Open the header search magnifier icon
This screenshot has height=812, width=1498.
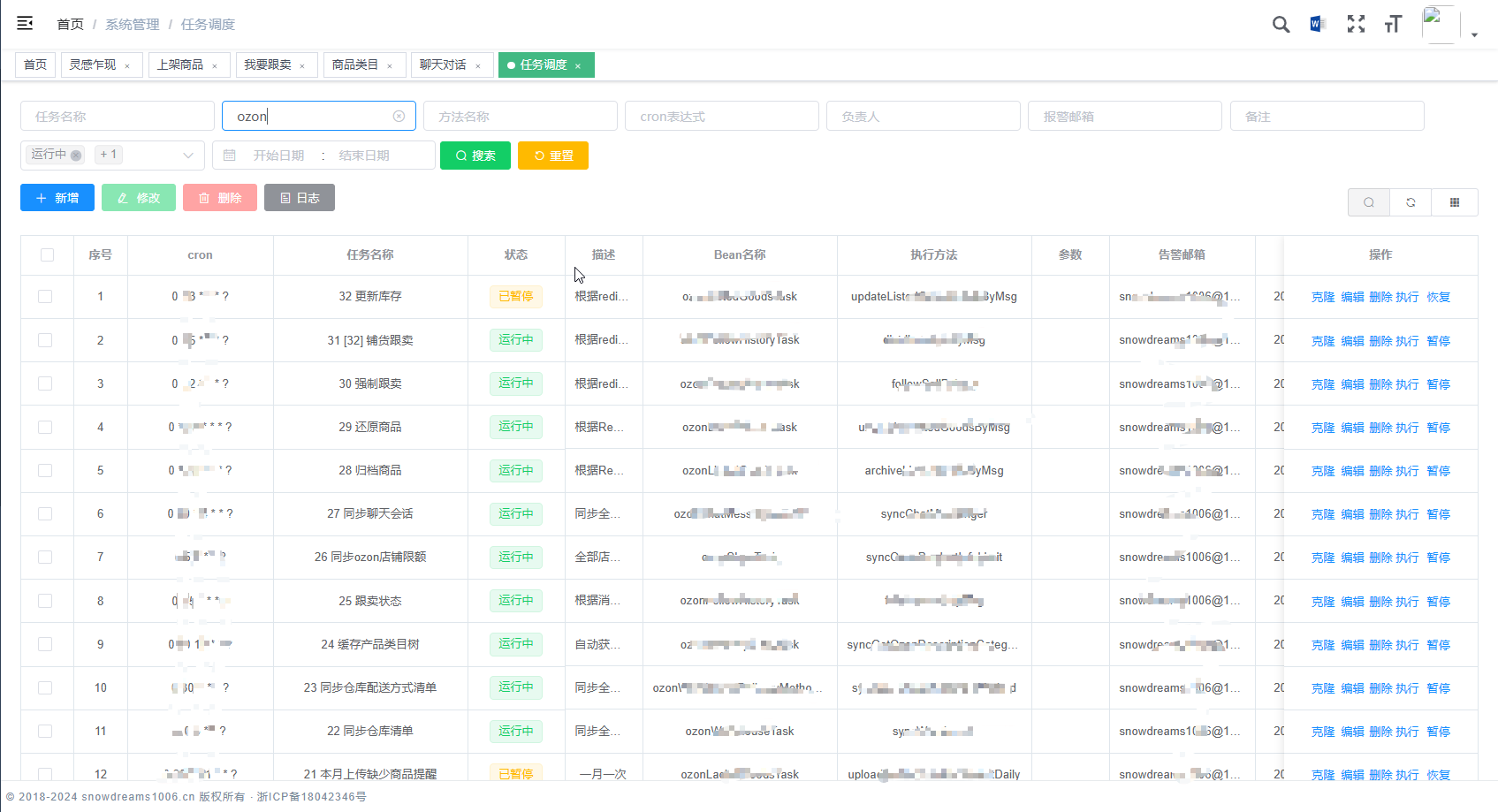(x=1281, y=25)
